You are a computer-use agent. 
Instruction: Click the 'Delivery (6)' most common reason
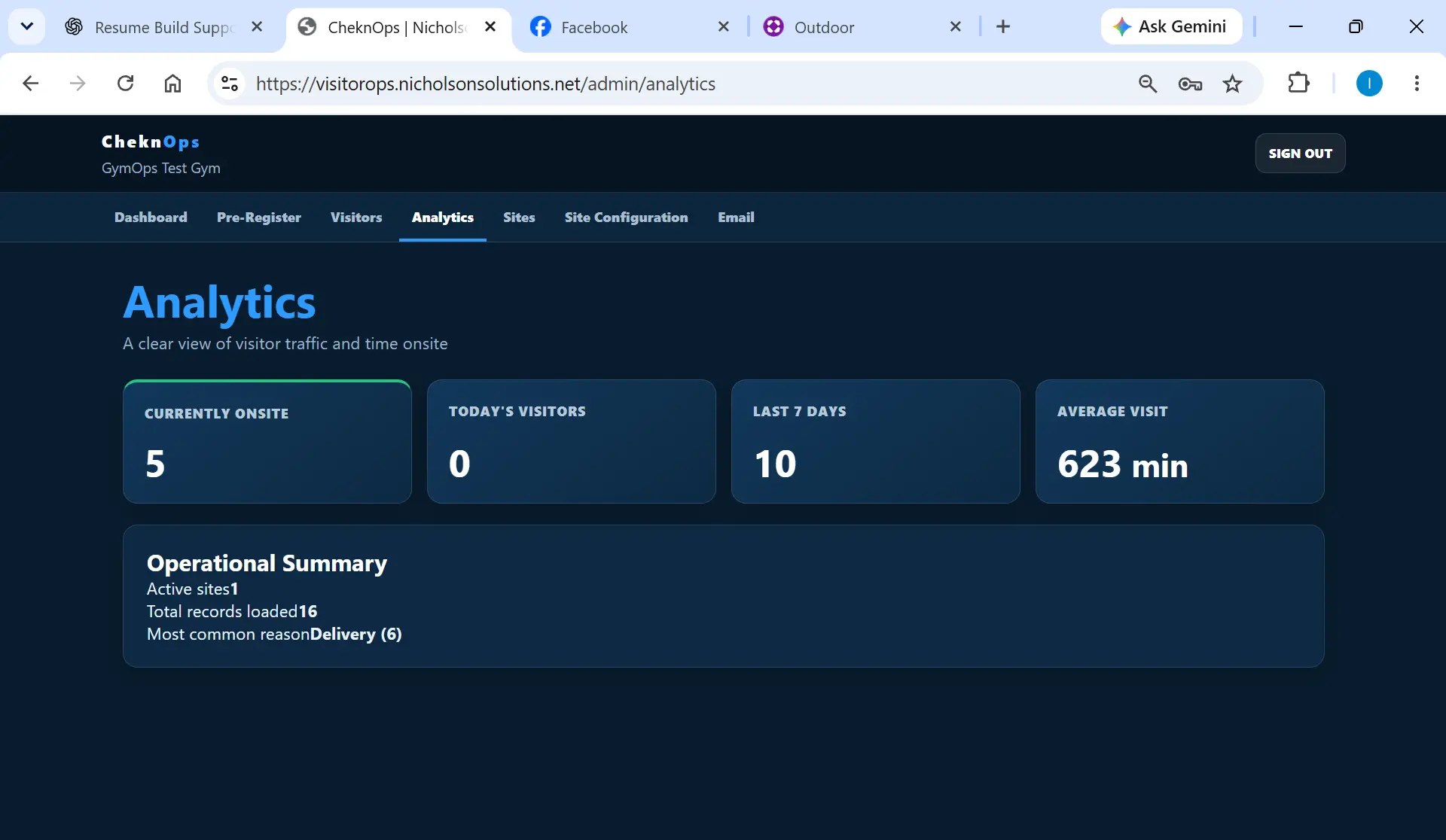(356, 634)
